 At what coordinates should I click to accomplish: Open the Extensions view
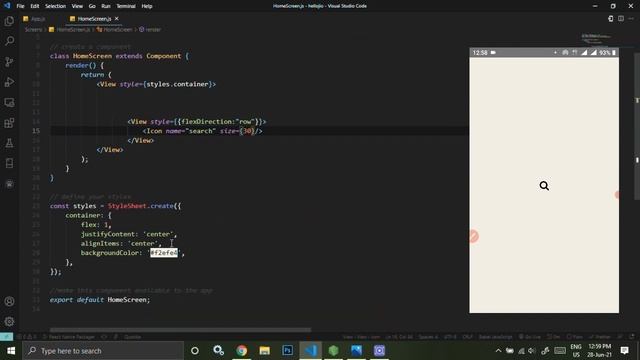(9, 123)
